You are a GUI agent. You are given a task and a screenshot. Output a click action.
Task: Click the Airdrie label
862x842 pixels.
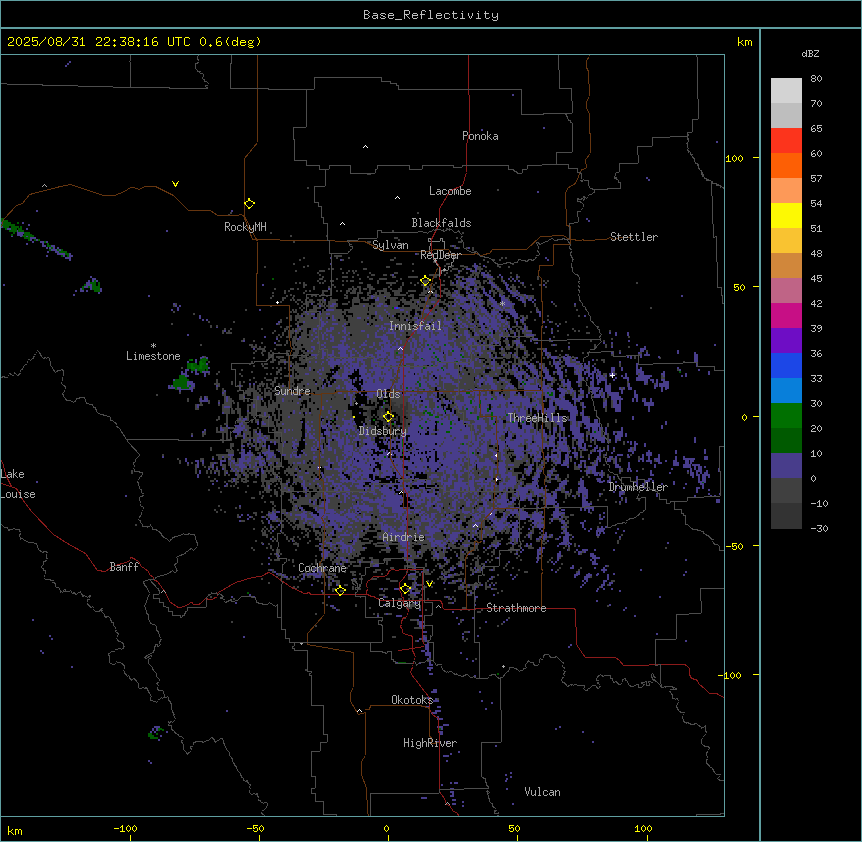click(x=404, y=537)
